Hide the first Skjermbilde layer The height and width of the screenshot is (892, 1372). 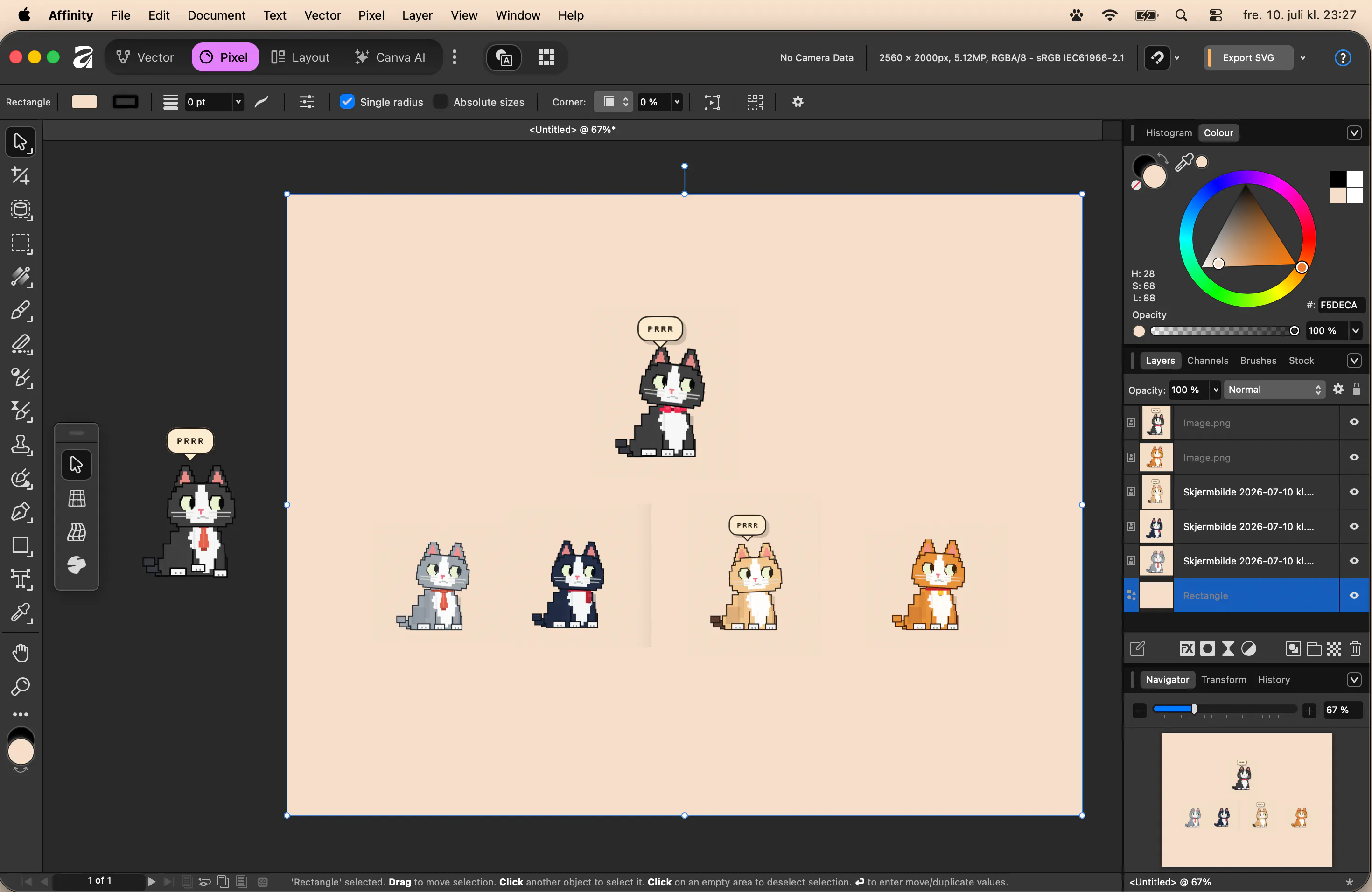point(1354,492)
